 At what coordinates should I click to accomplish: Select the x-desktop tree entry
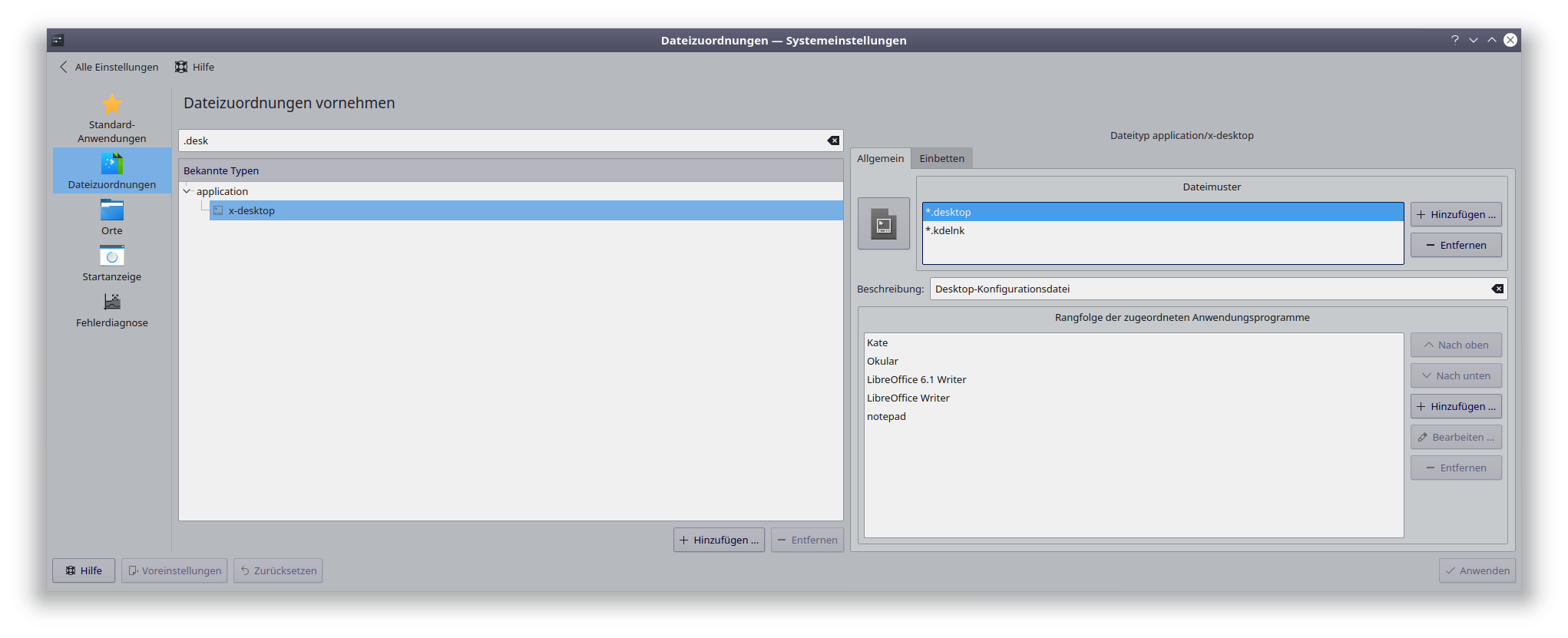point(526,210)
